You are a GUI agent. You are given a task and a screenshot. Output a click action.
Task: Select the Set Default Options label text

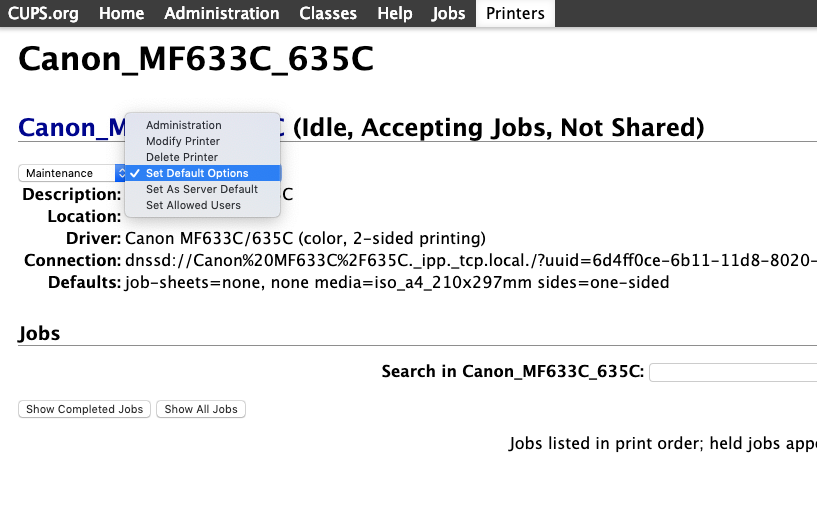pos(197,173)
